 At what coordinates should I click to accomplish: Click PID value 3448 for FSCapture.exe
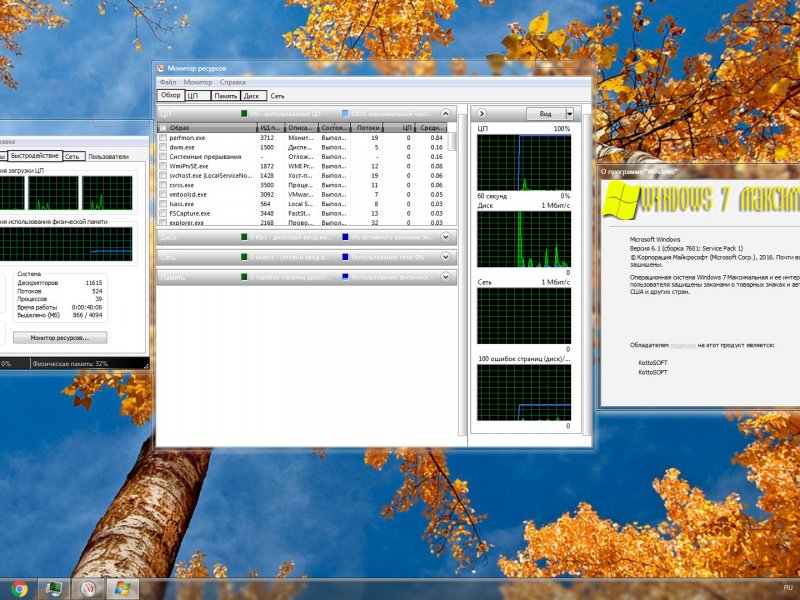click(x=267, y=213)
